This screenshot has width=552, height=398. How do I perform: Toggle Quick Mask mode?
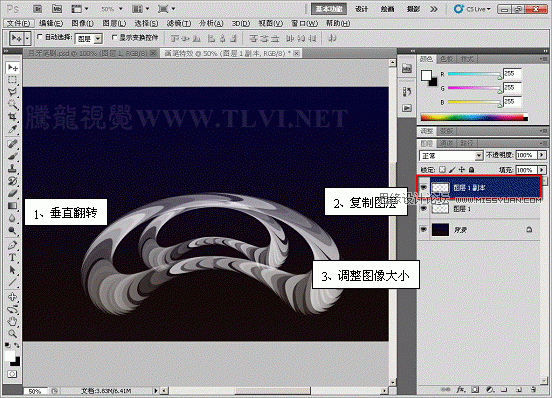click(x=12, y=374)
